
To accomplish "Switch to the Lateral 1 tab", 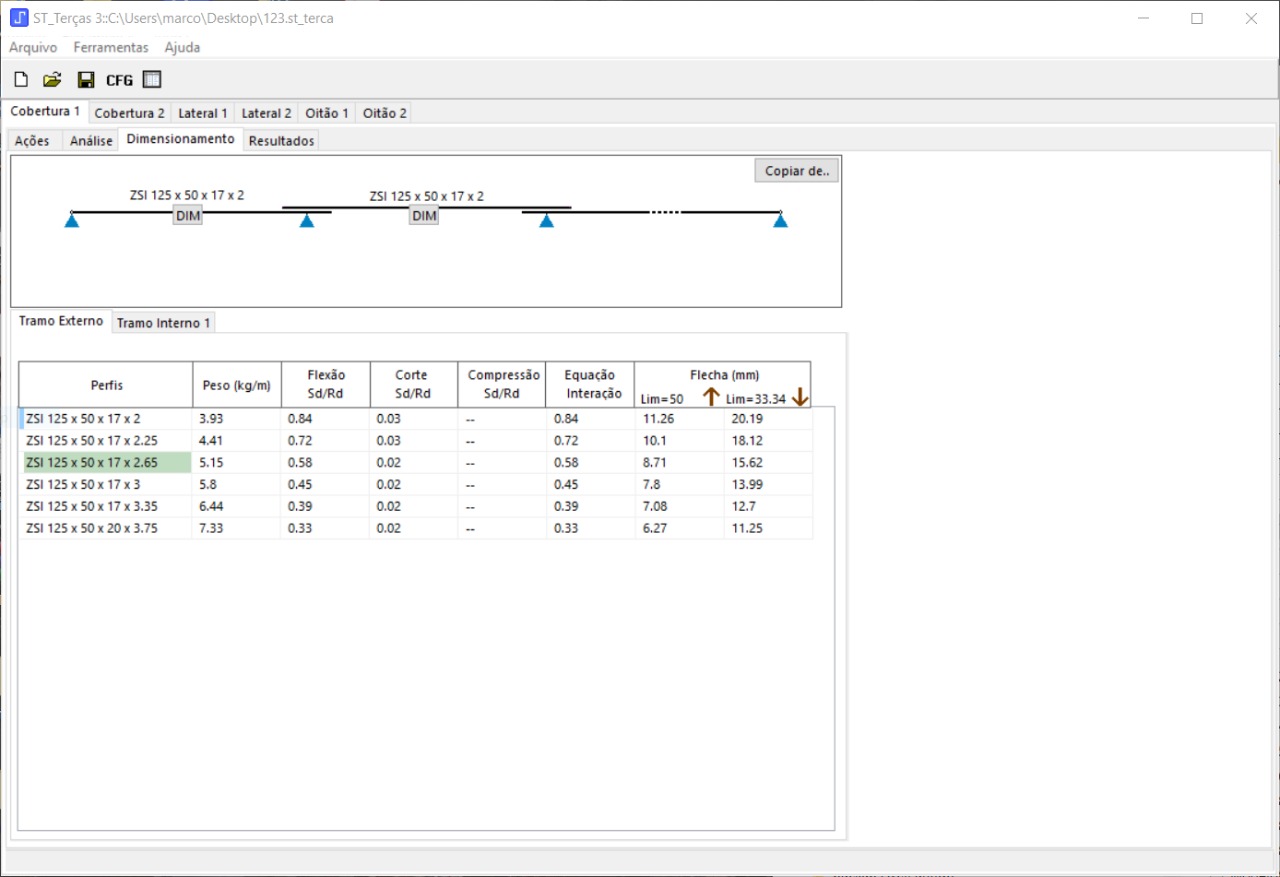I will pos(203,113).
